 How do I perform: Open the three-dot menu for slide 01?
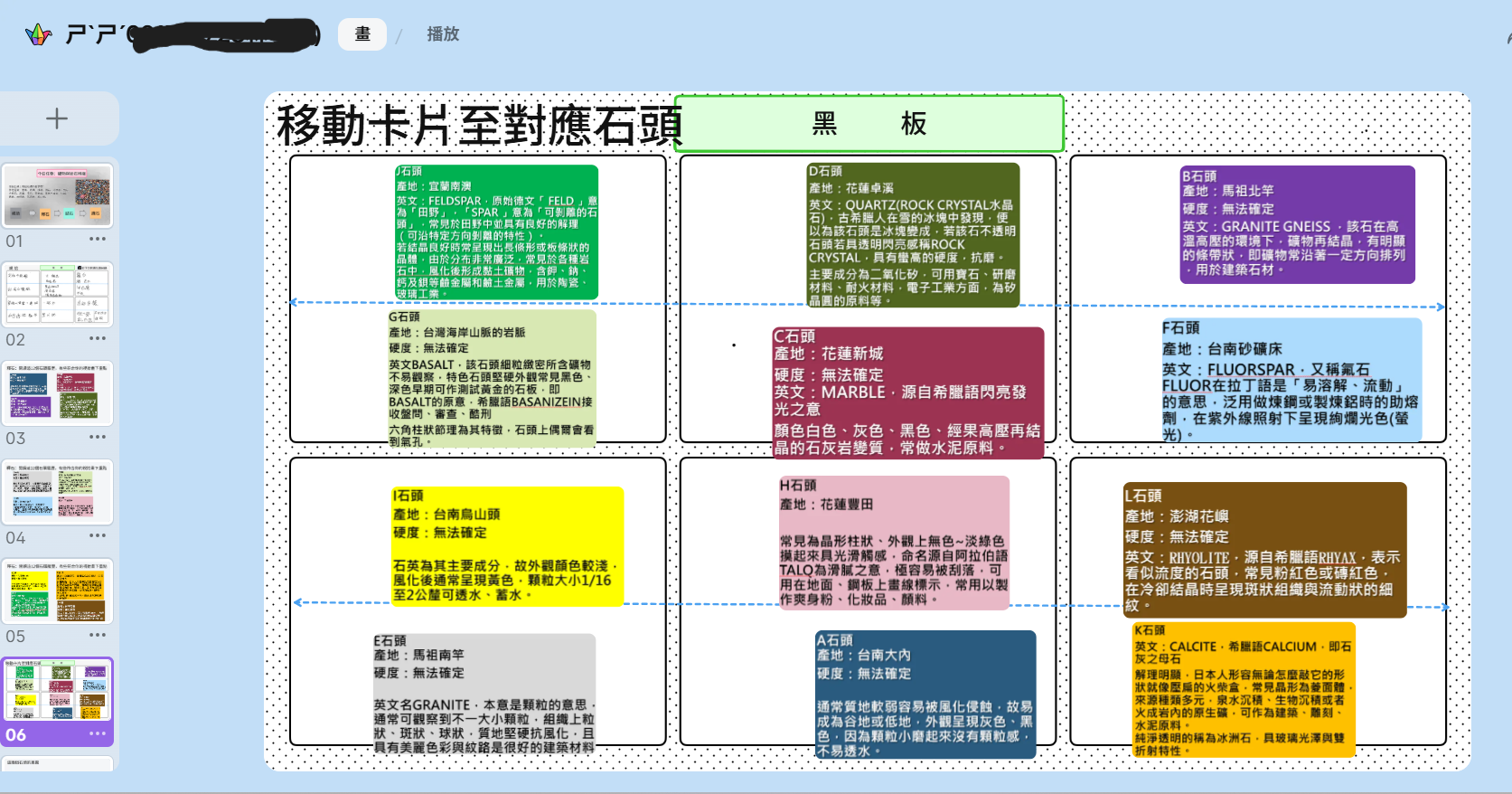(98, 240)
